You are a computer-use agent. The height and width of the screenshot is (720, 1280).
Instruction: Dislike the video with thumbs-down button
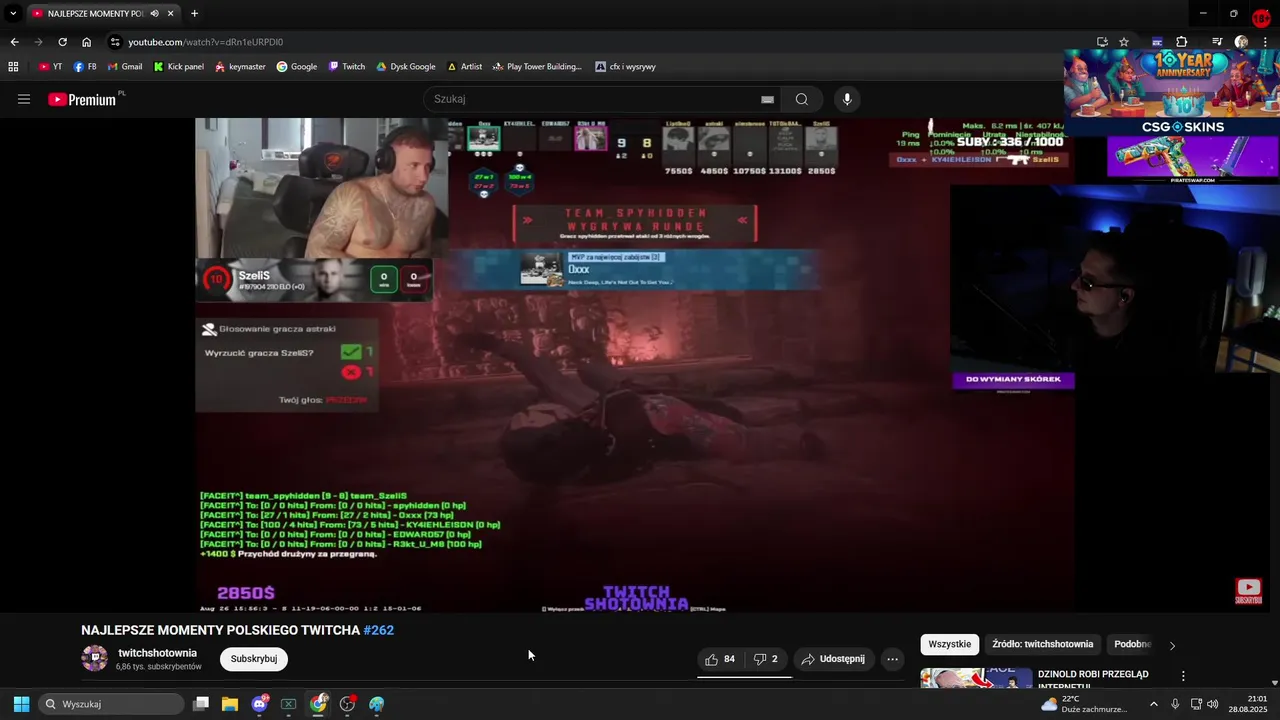coord(766,659)
